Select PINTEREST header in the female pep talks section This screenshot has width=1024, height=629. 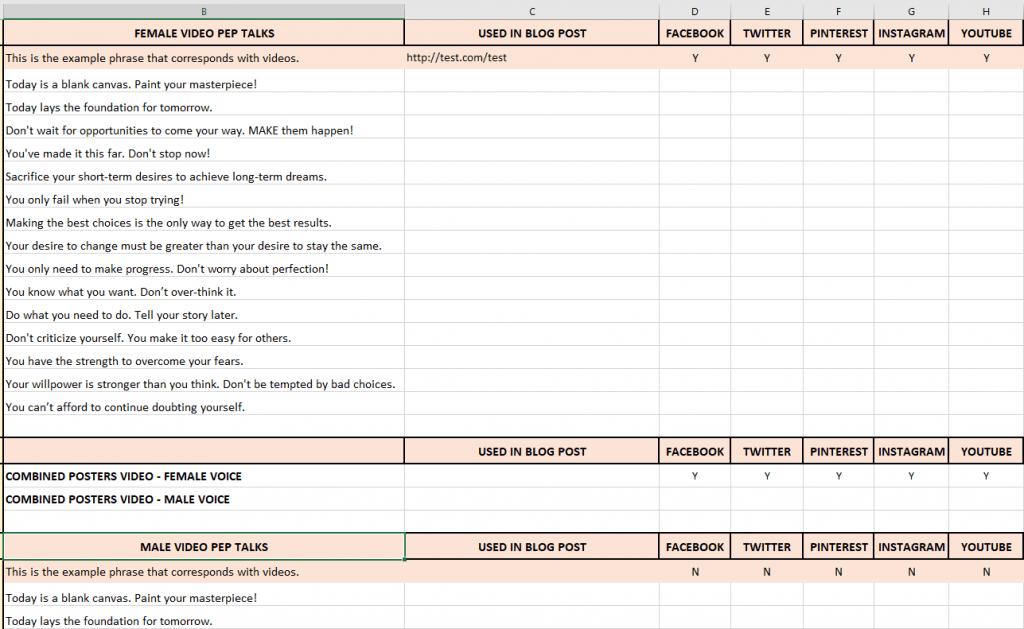click(838, 34)
